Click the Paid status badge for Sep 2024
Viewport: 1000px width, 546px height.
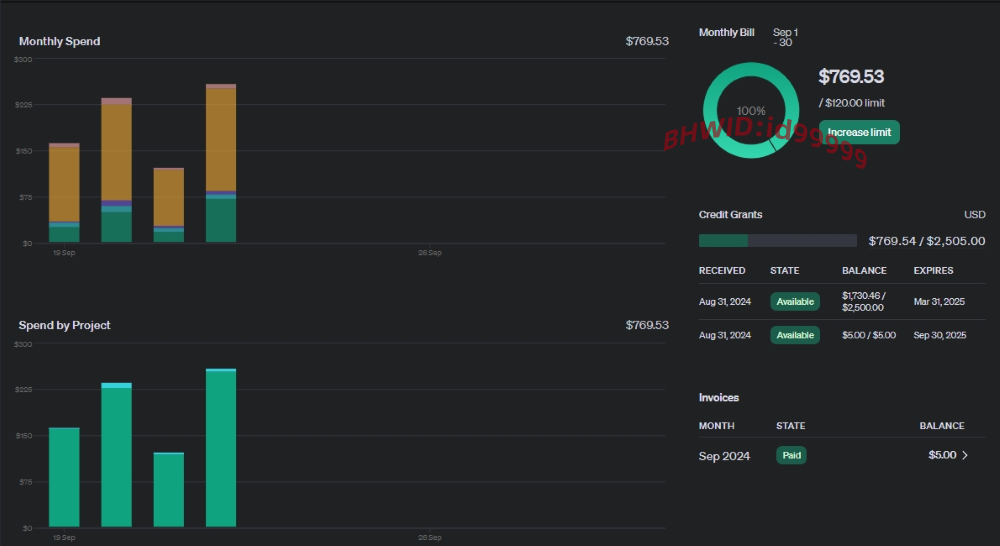coord(791,455)
